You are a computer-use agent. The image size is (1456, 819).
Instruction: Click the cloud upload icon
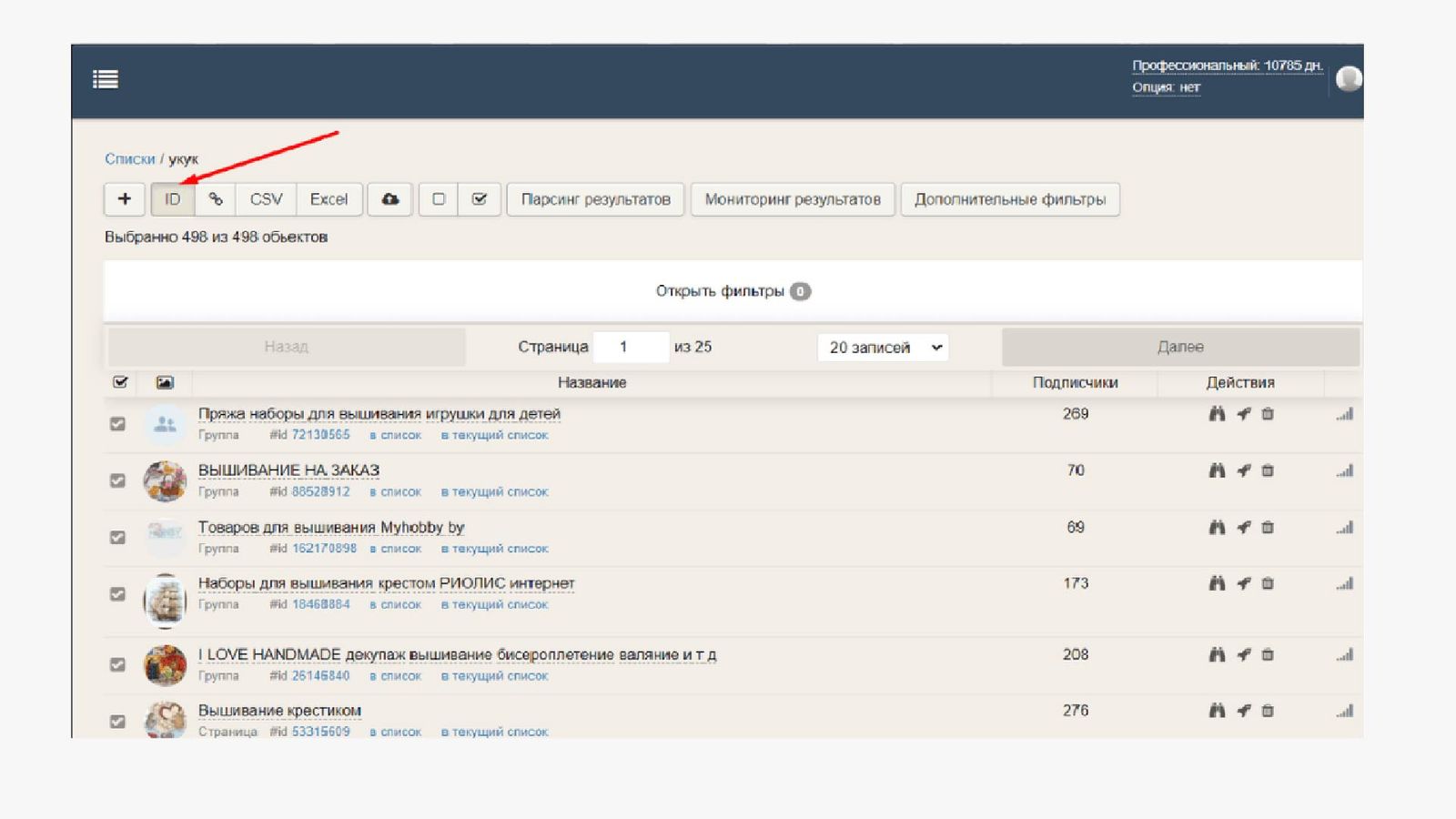390,199
